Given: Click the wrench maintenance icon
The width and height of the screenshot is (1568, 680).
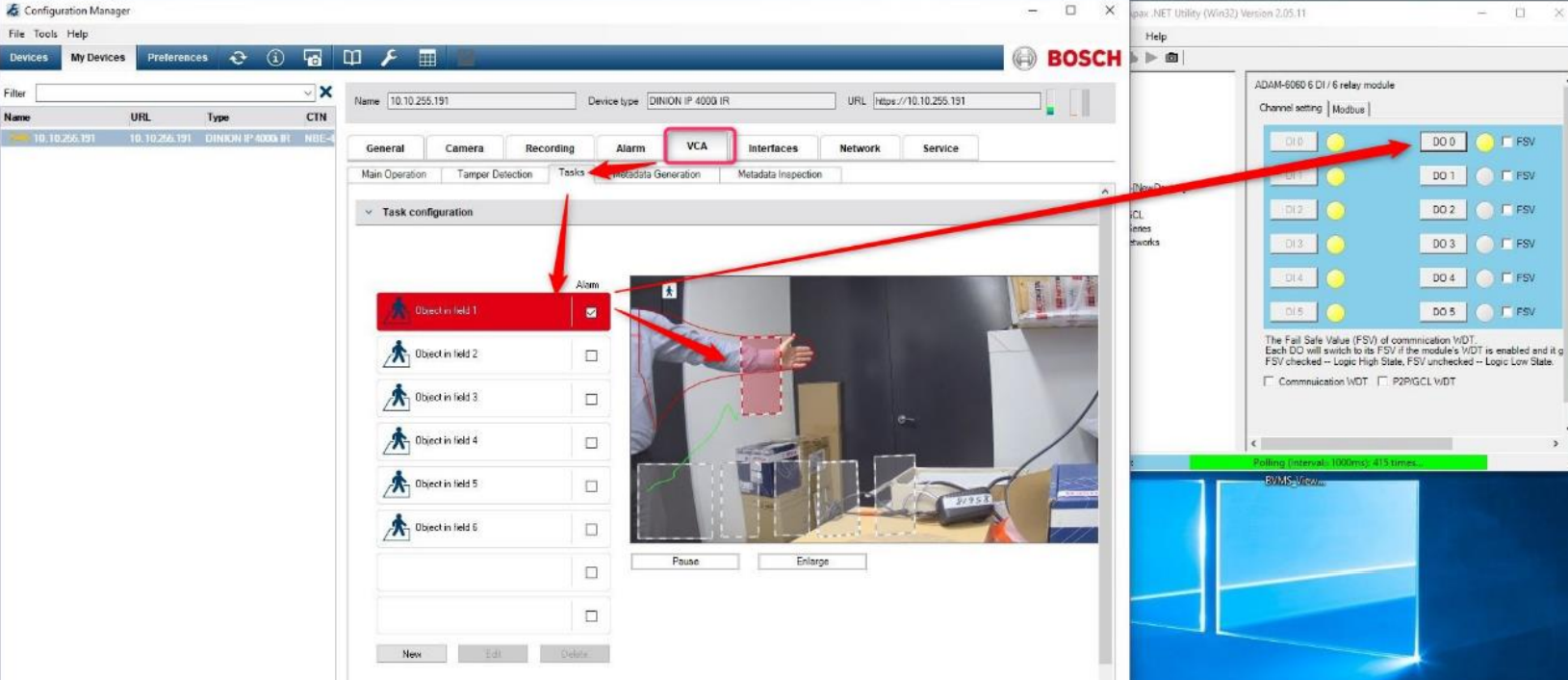Looking at the screenshot, I should pos(389,58).
